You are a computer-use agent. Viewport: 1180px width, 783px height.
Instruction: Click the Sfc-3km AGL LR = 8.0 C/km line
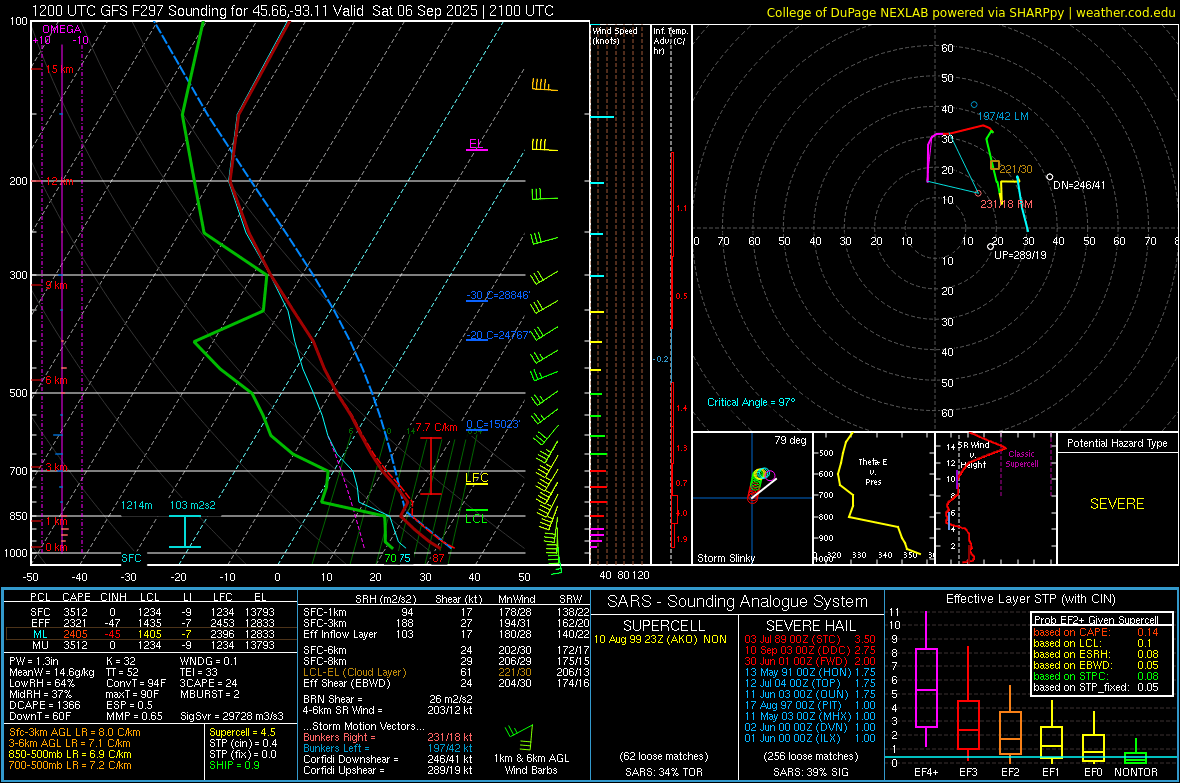coord(75,732)
